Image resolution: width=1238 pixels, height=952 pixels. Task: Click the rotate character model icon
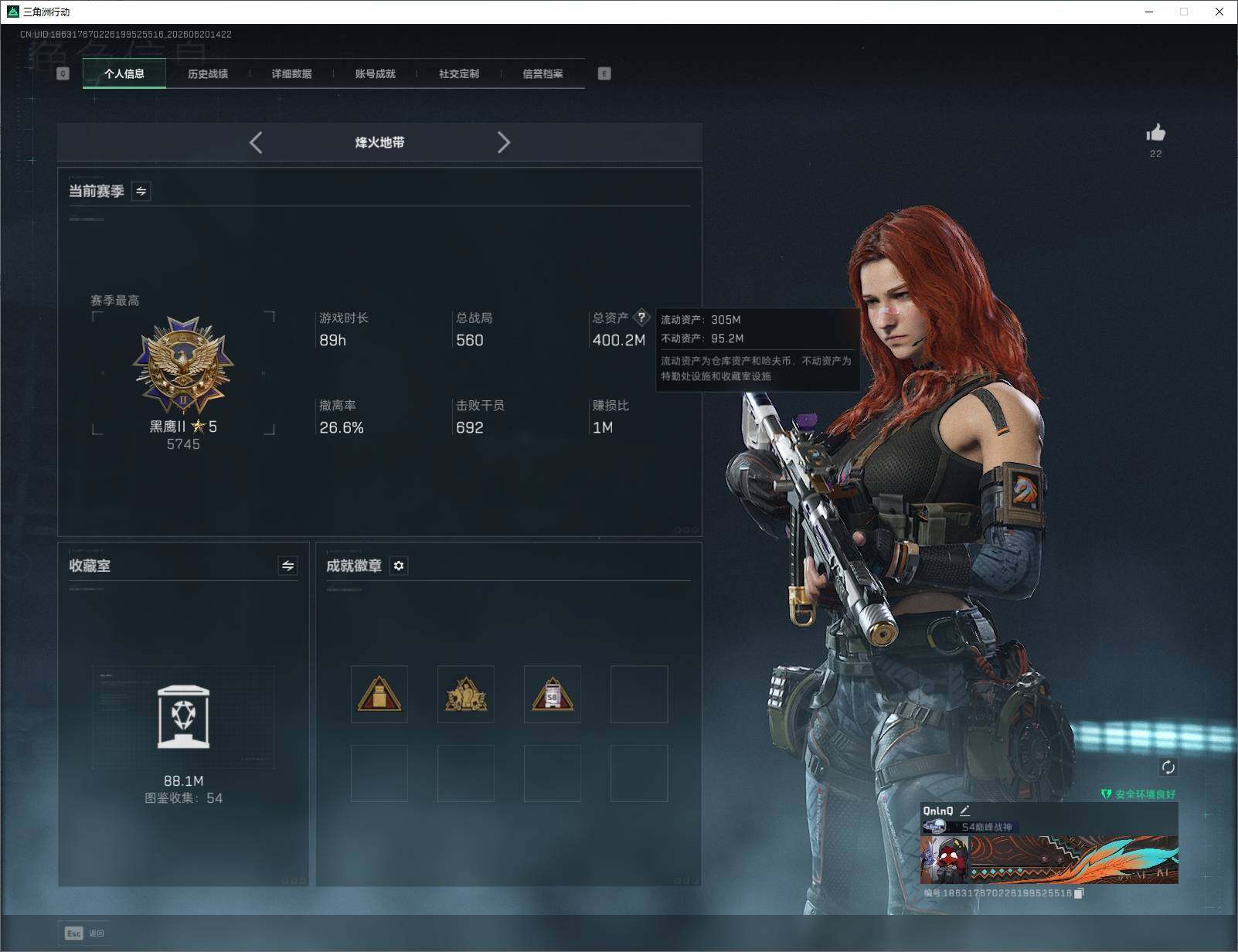point(1168,767)
